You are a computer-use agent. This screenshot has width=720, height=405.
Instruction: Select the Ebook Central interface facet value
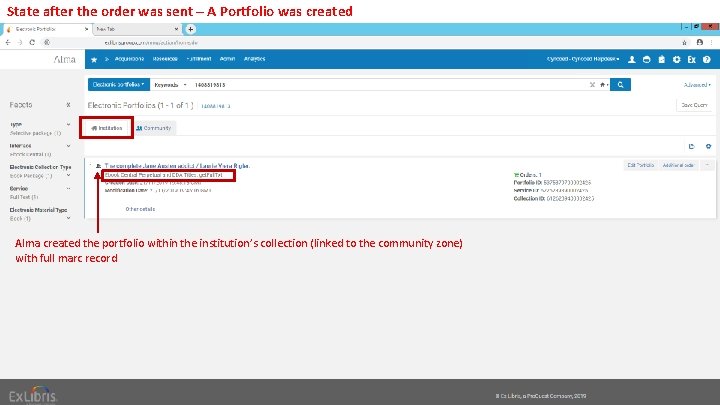(x=30, y=154)
